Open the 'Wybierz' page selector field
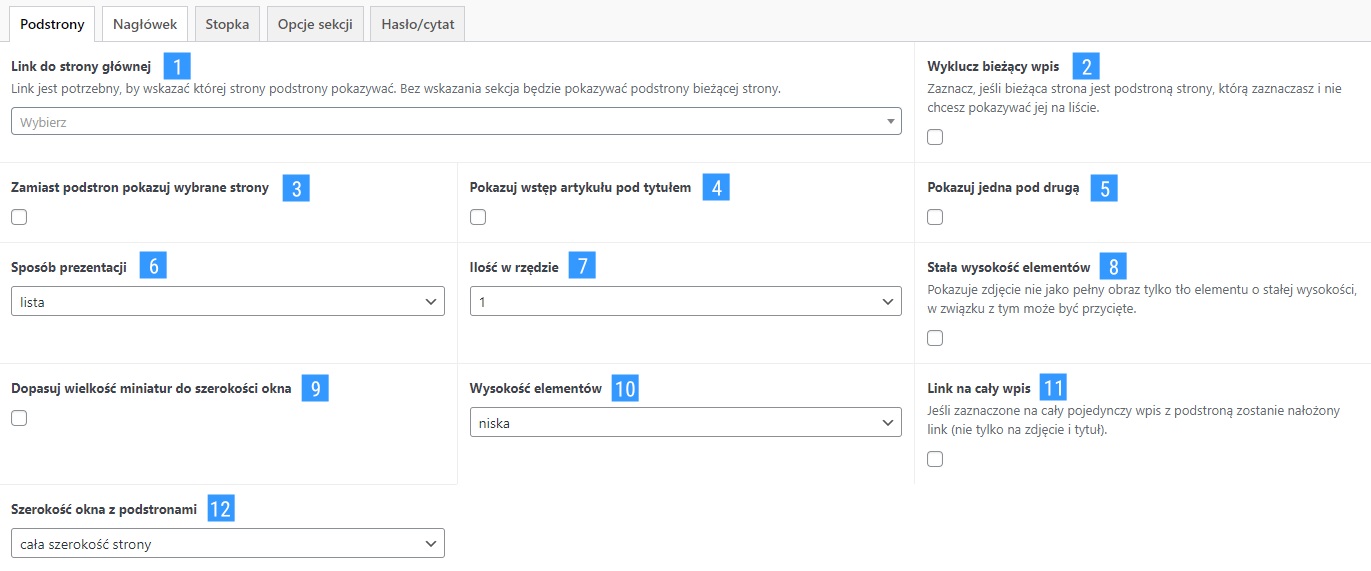 pyautogui.click(x=456, y=121)
